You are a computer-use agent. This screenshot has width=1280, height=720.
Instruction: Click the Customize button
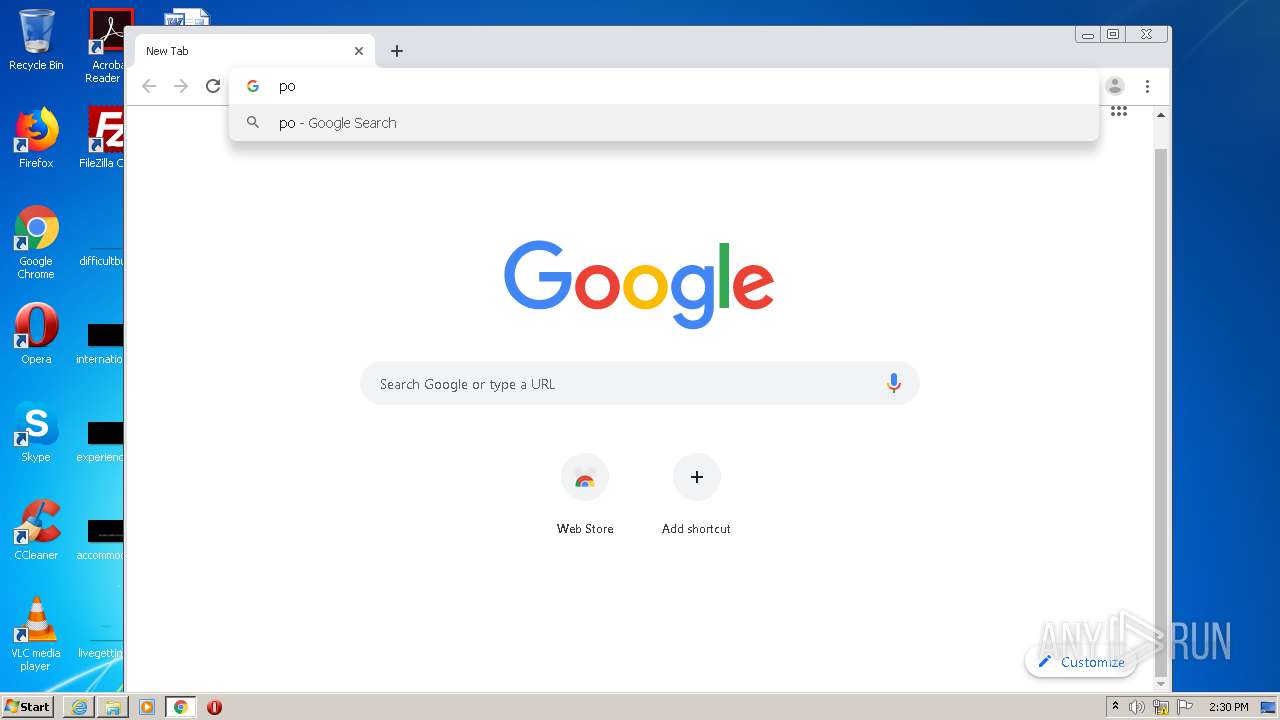pyautogui.click(x=1081, y=662)
